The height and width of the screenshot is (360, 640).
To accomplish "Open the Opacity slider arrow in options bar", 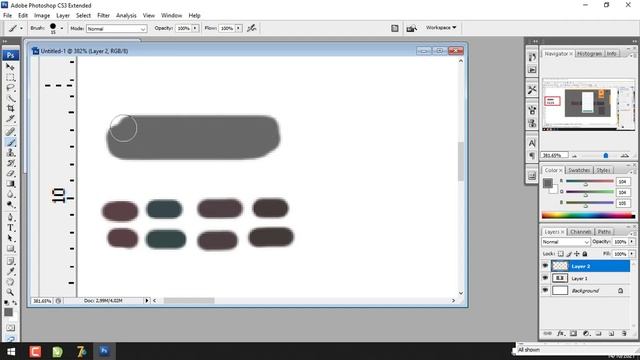I will (x=195, y=28).
